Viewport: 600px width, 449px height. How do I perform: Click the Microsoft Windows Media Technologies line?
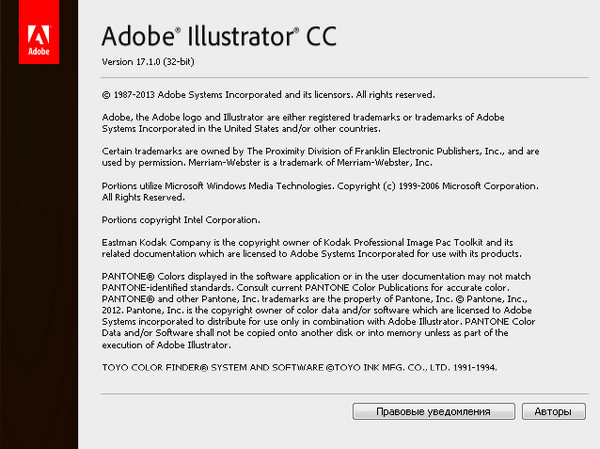pyautogui.click(x=320, y=187)
